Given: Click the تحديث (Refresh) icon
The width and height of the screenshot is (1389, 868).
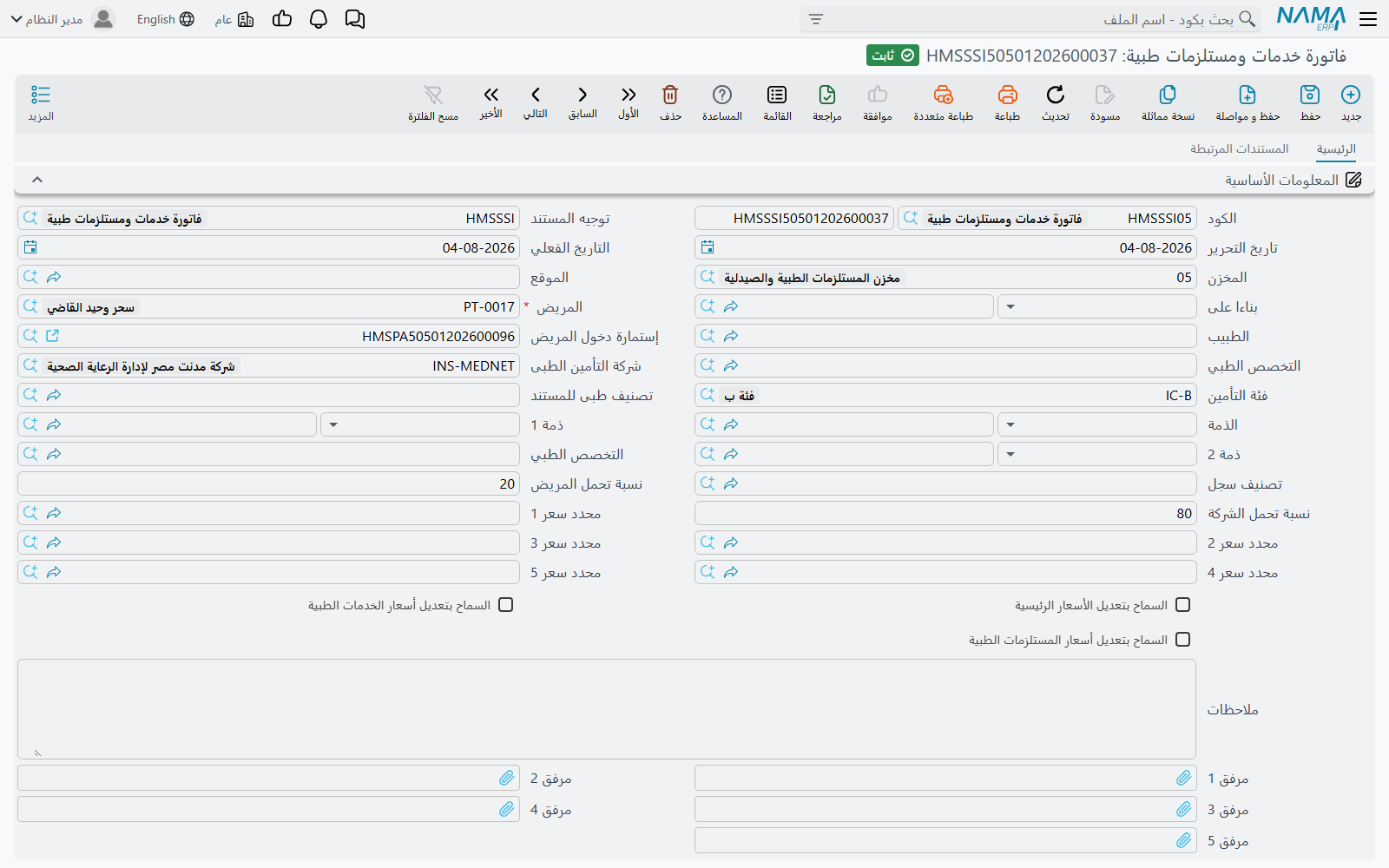Looking at the screenshot, I should pos(1056,95).
